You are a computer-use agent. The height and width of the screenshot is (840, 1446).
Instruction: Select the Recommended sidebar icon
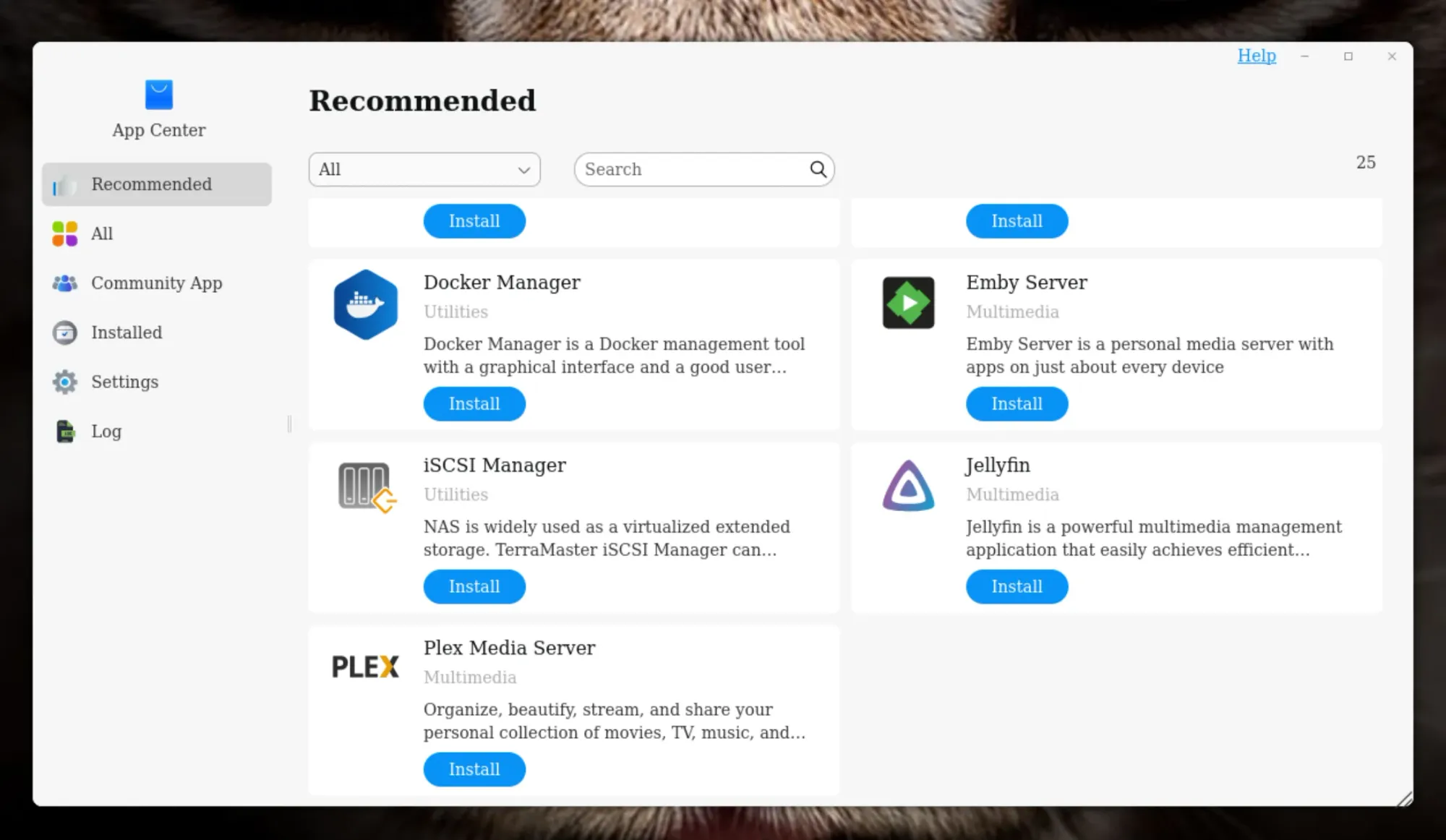pos(65,184)
